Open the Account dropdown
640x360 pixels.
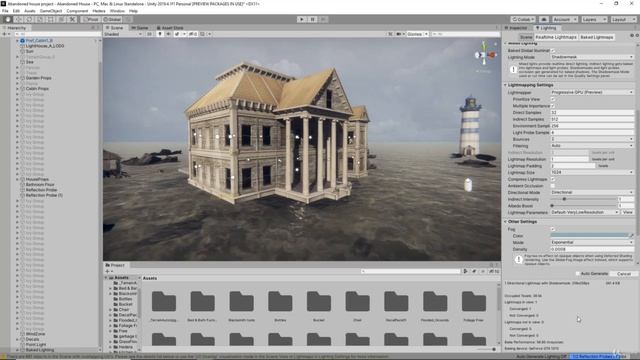564,19
